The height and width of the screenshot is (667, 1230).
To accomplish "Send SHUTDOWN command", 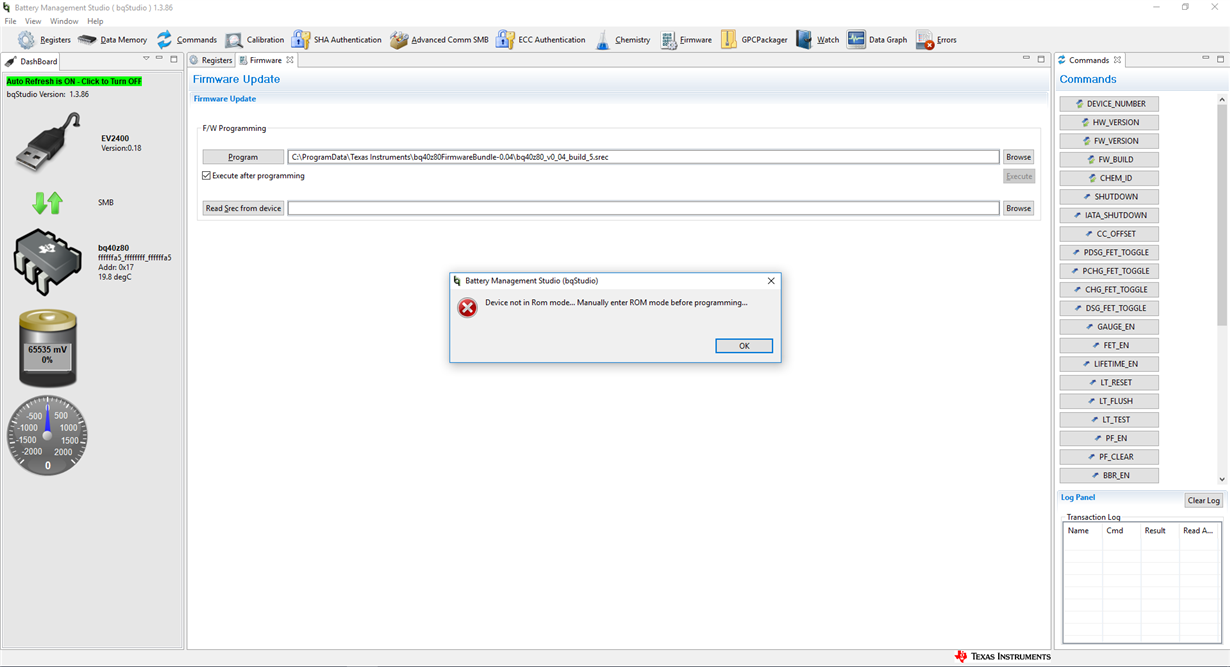I will click(1109, 197).
